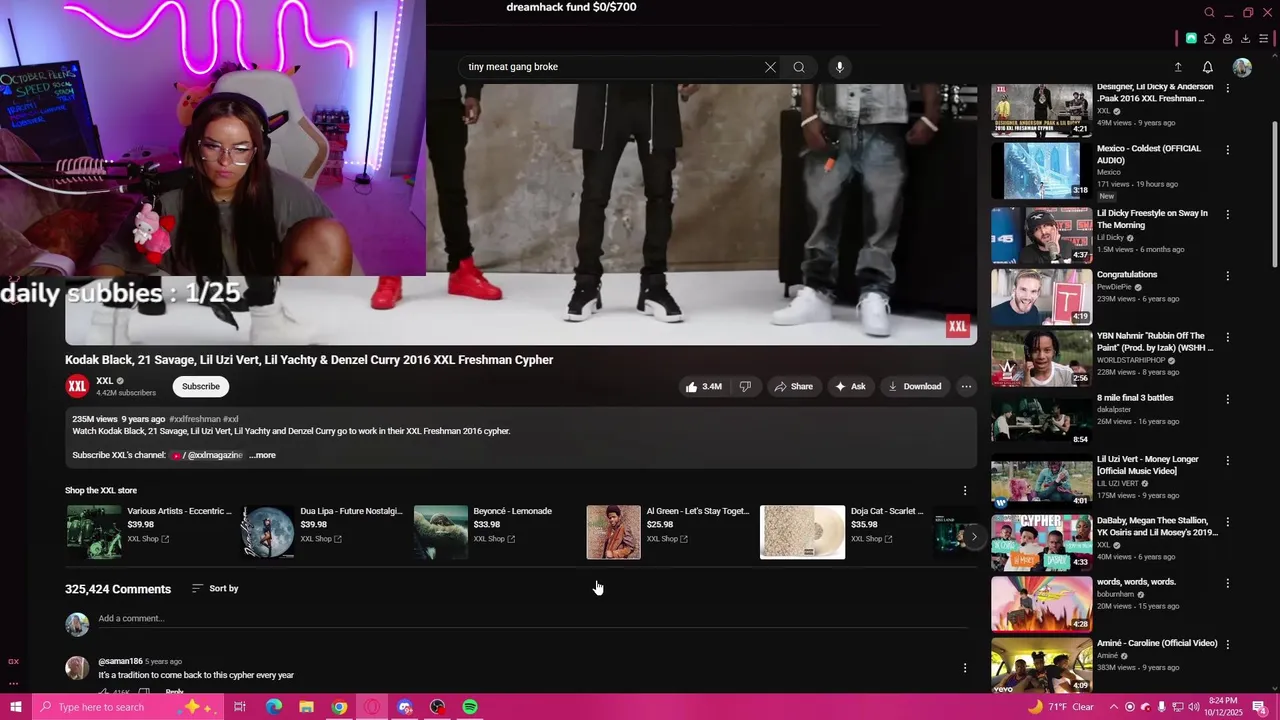Open browser tab search magnifier icon
The image size is (1280, 720).
[1209, 13]
